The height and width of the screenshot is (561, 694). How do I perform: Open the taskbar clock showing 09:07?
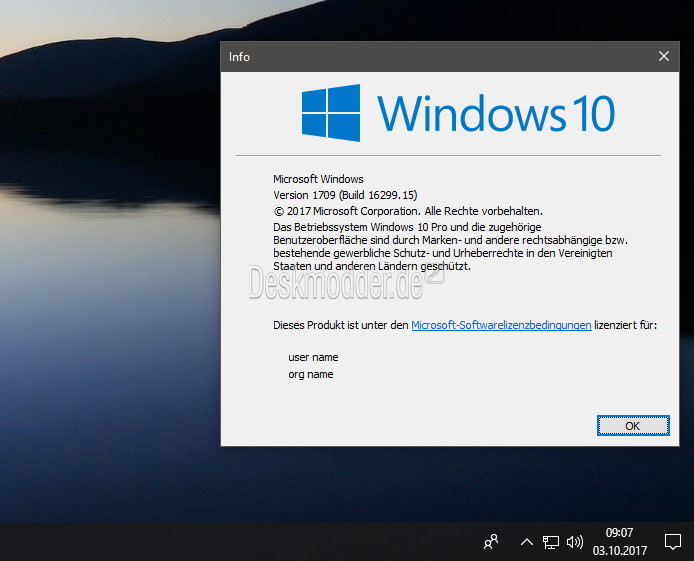coord(619,533)
